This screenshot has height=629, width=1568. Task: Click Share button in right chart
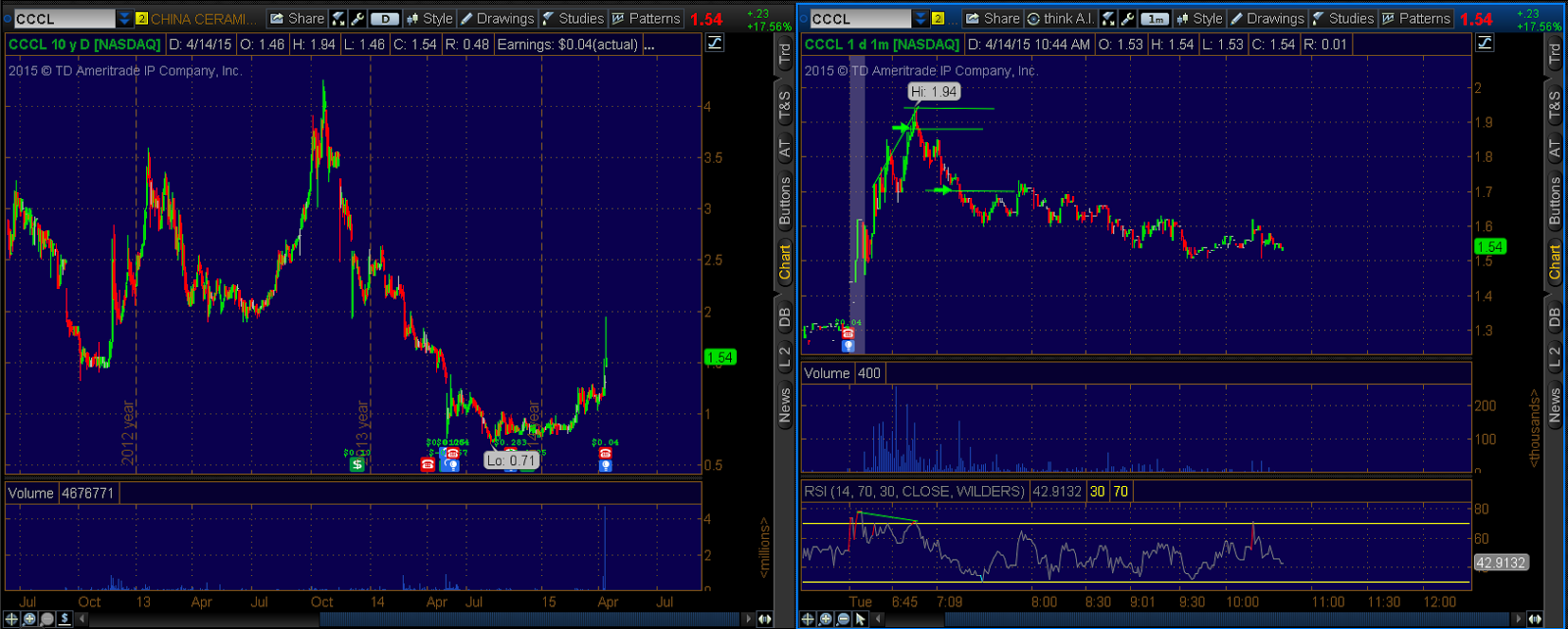[993, 19]
